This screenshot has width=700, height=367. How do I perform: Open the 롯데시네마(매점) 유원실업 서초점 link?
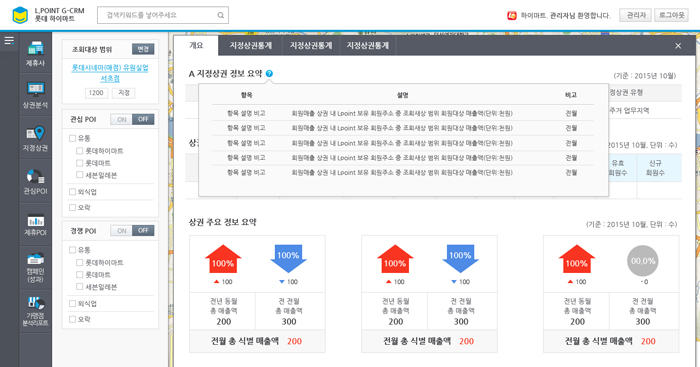pyautogui.click(x=110, y=73)
